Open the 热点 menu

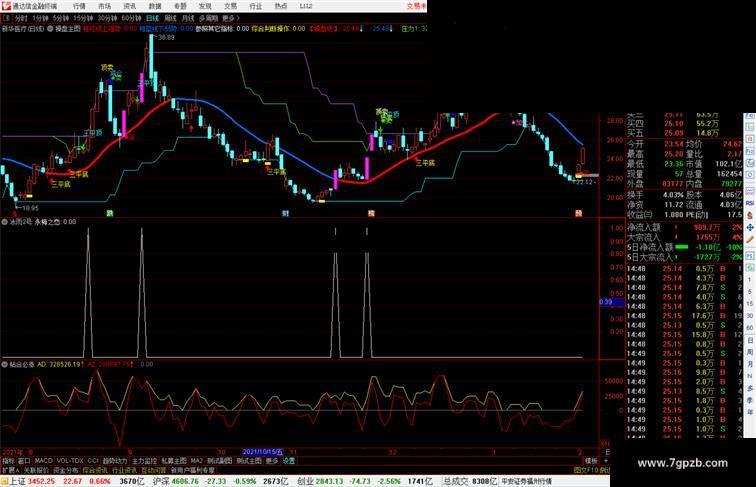[281, 6]
